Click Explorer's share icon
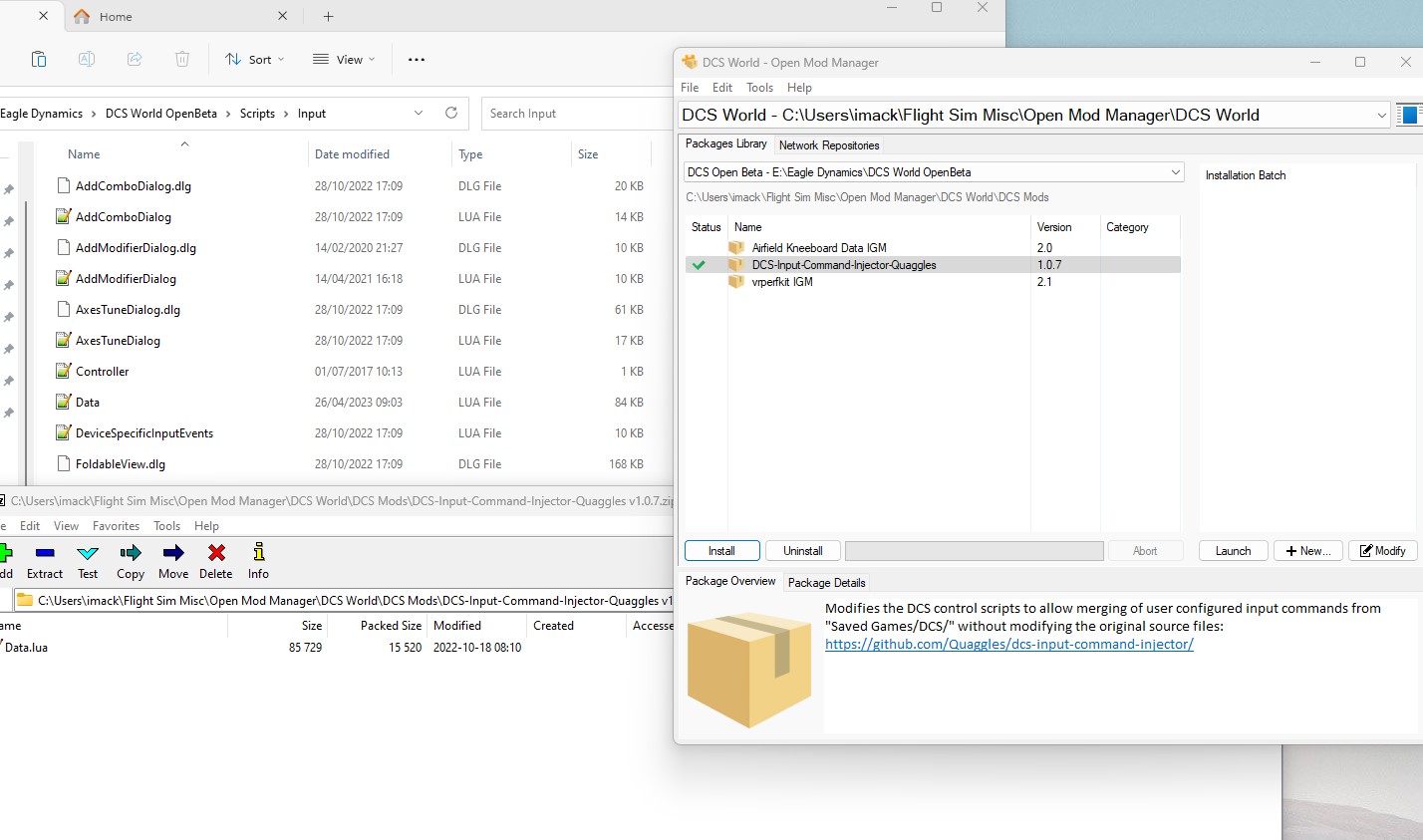Screen dimensions: 1423x840 (135, 59)
